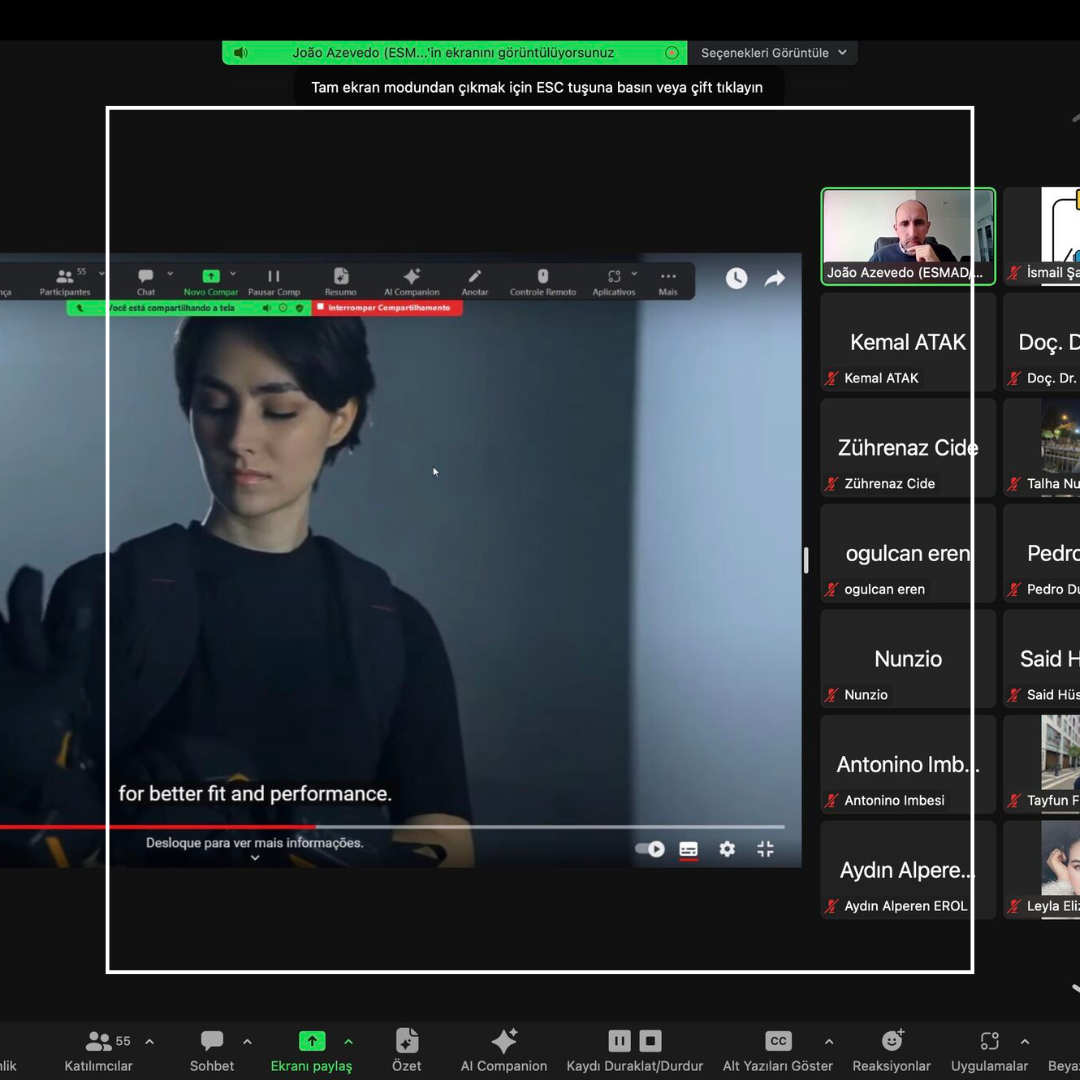The height and width of the screenshot is (1080, 1080).
Task: Click Novo Compar in the shared toolbar
Action: click(210, 282)
